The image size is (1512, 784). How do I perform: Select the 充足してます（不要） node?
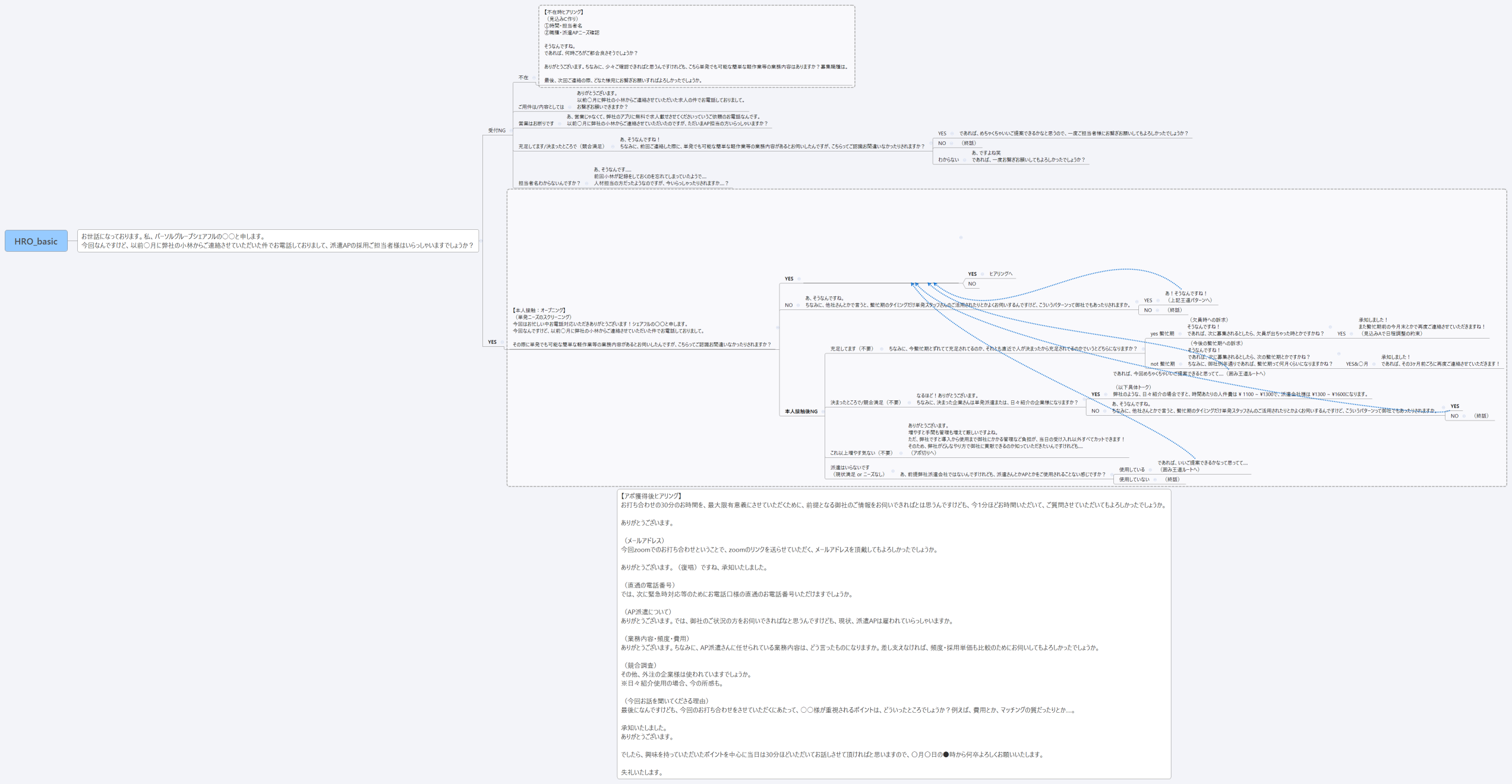(851, 349)
